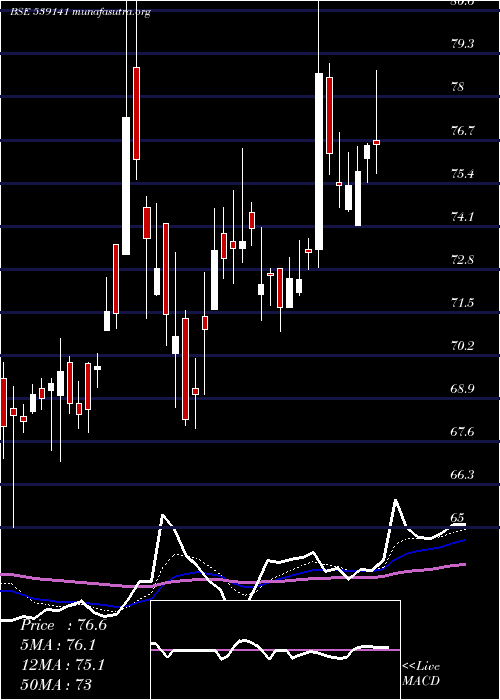The height and width of the screenshot is (700, 500).
Task: Click the 67.6 price axis label
Action: [462, 432]
